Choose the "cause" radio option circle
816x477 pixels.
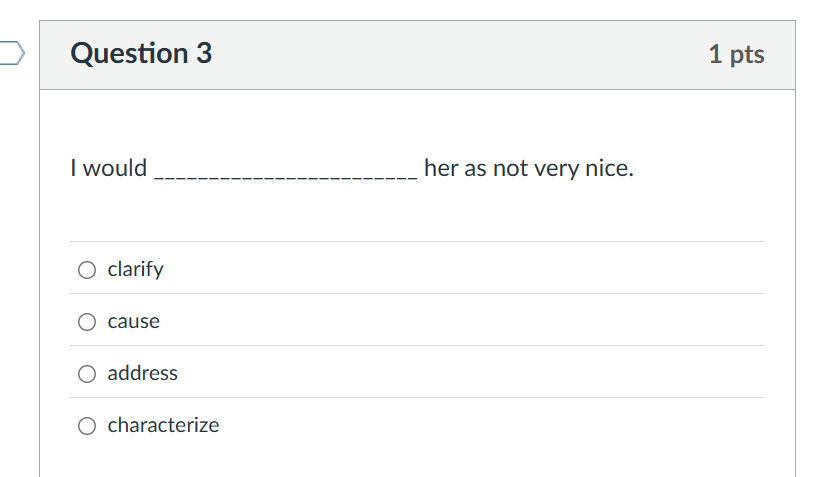[x=88, y=321]
